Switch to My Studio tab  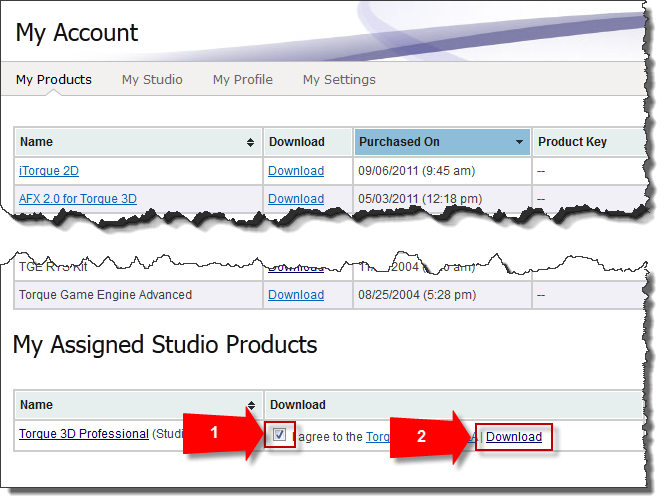click(152, 79)
